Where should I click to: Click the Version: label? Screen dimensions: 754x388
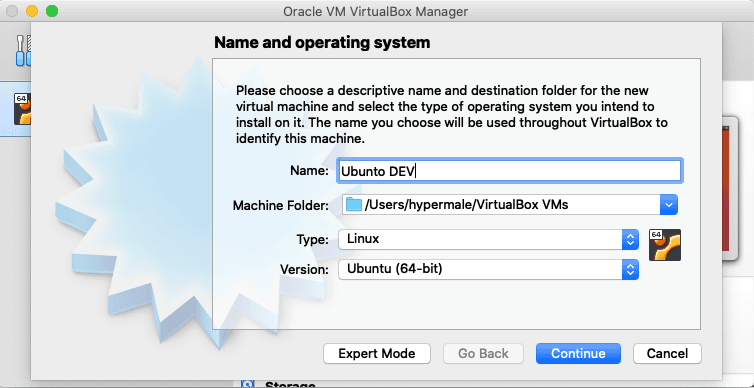[304, 269]
